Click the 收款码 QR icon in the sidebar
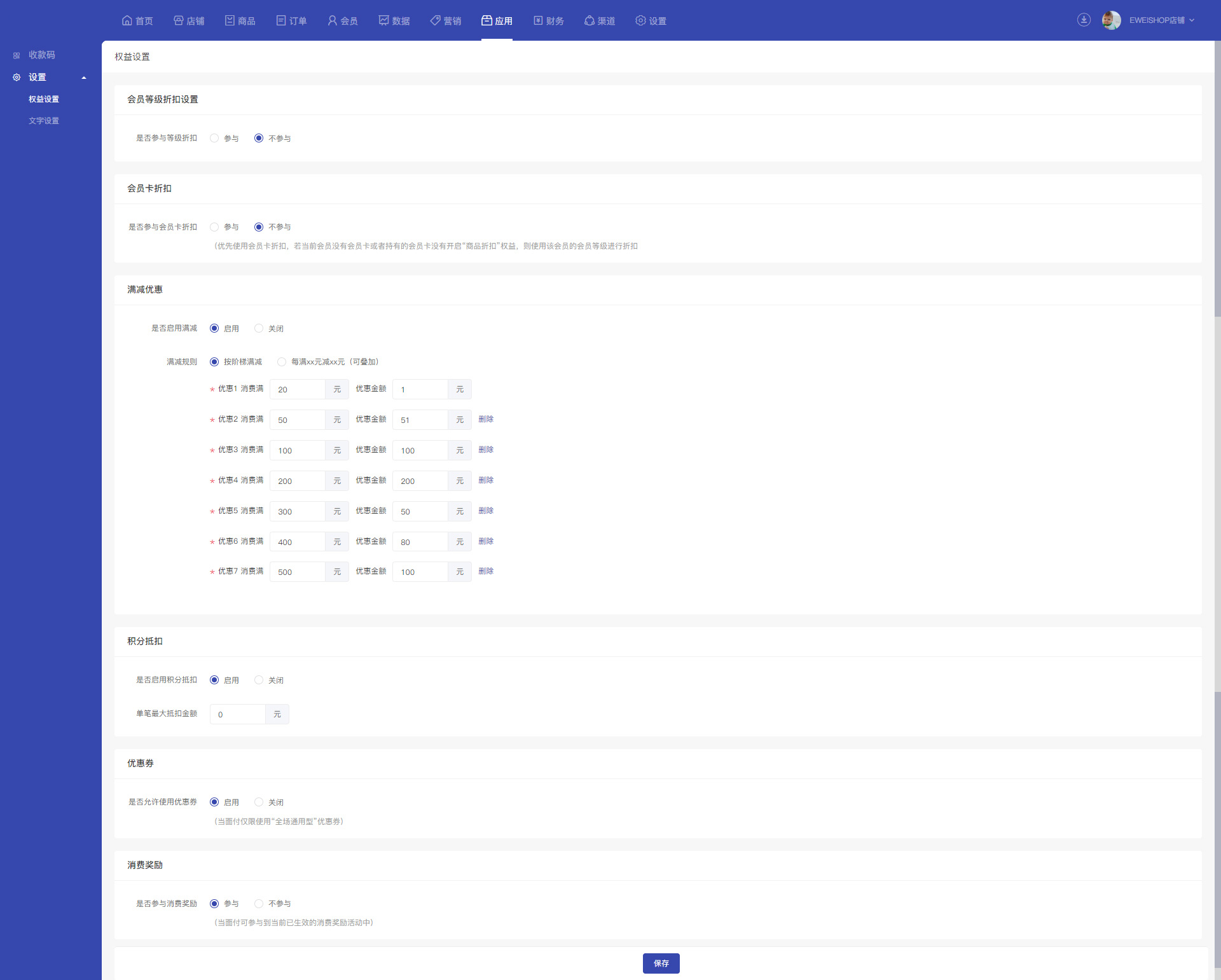The height and width of the screenshot is (980, 1221). pos(17,55)
